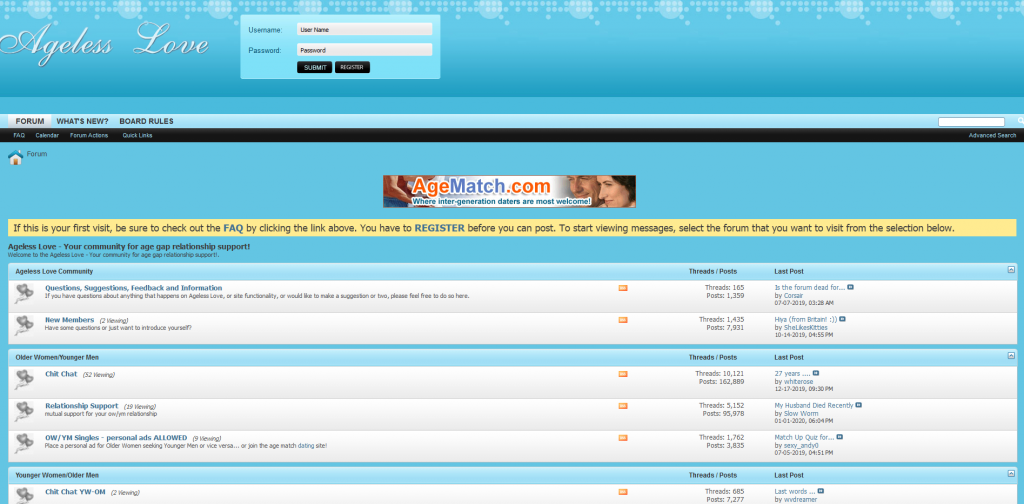Go to last post icon for '27 years ....'
1024x504 pixels.
[816, 374]
